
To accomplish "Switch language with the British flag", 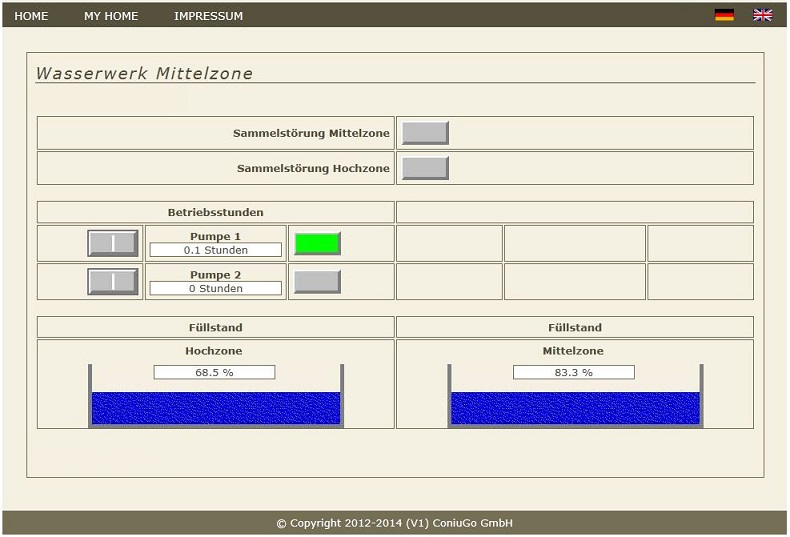I will (x=763, y=15).
